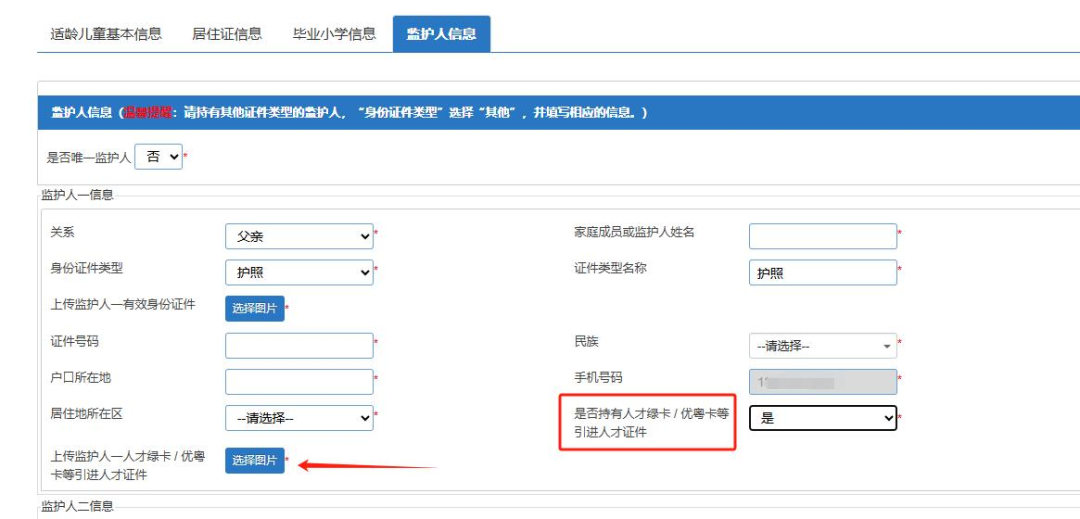Click the 监护人二信息 section heading

[77, 507]
